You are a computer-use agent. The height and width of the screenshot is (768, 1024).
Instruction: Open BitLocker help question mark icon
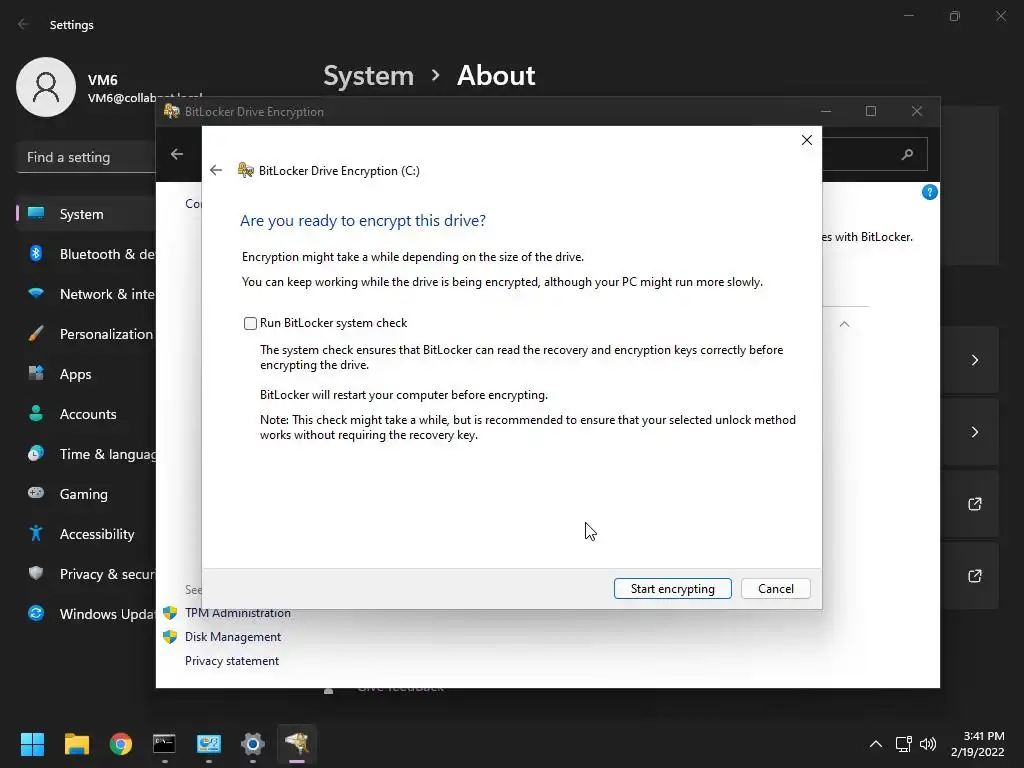coord(929,192)
